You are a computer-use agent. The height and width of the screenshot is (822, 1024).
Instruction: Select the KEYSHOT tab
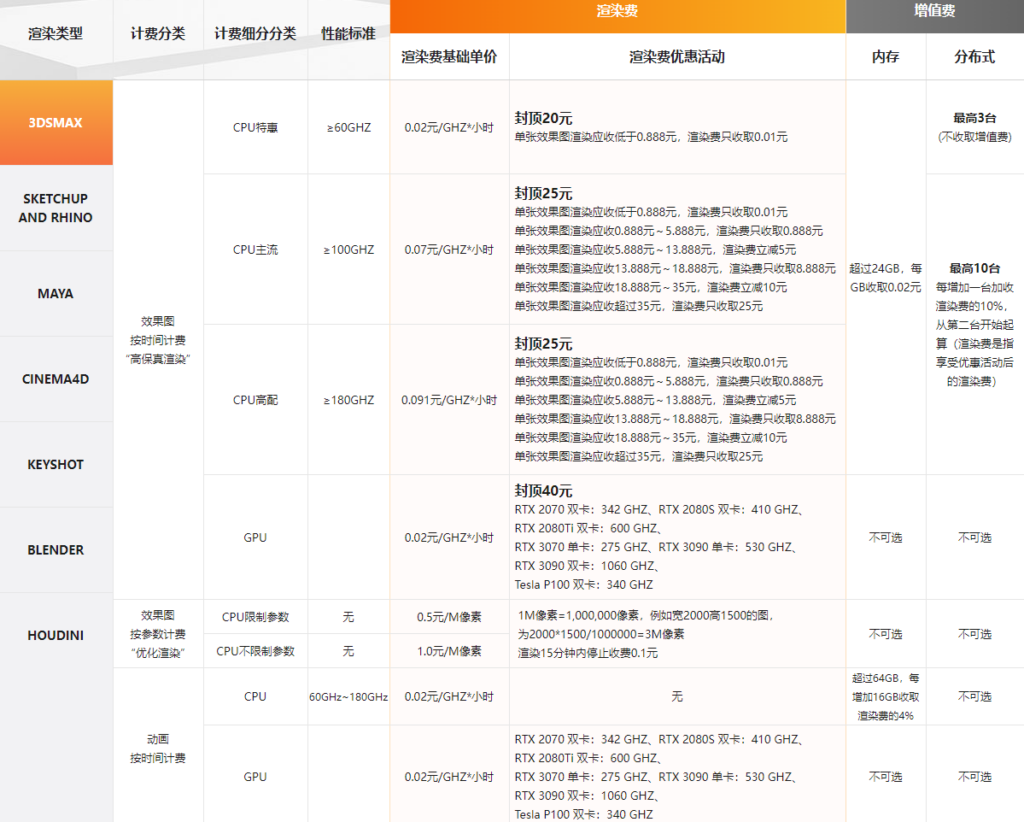coord(56,465)
